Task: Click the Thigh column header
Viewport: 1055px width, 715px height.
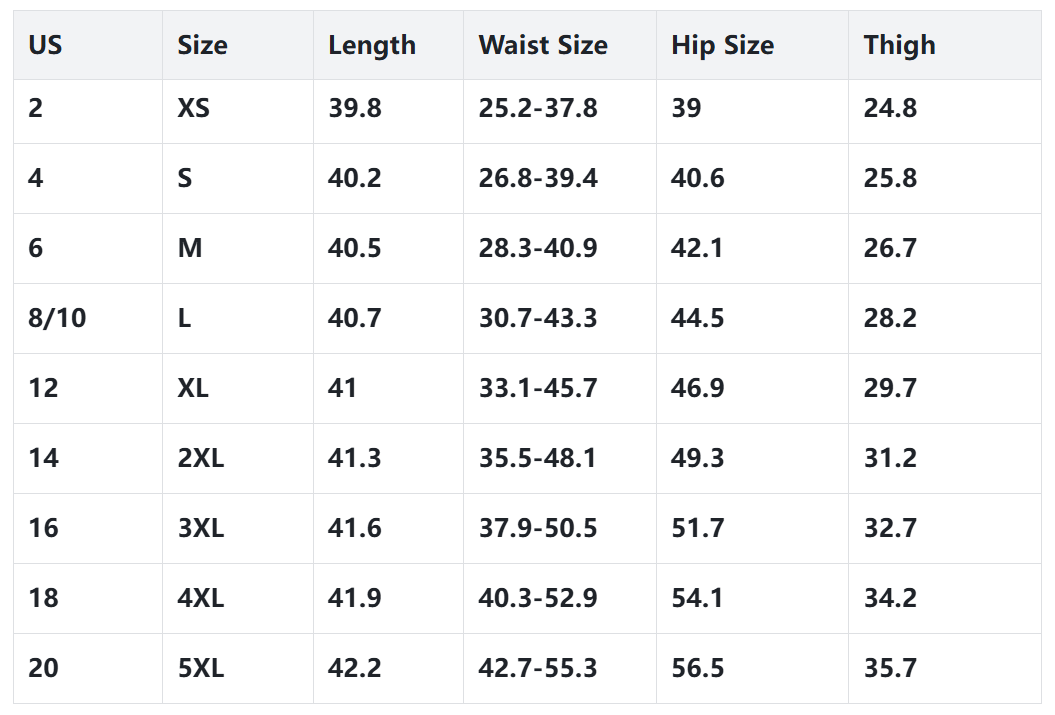Action: pos(899,45)
